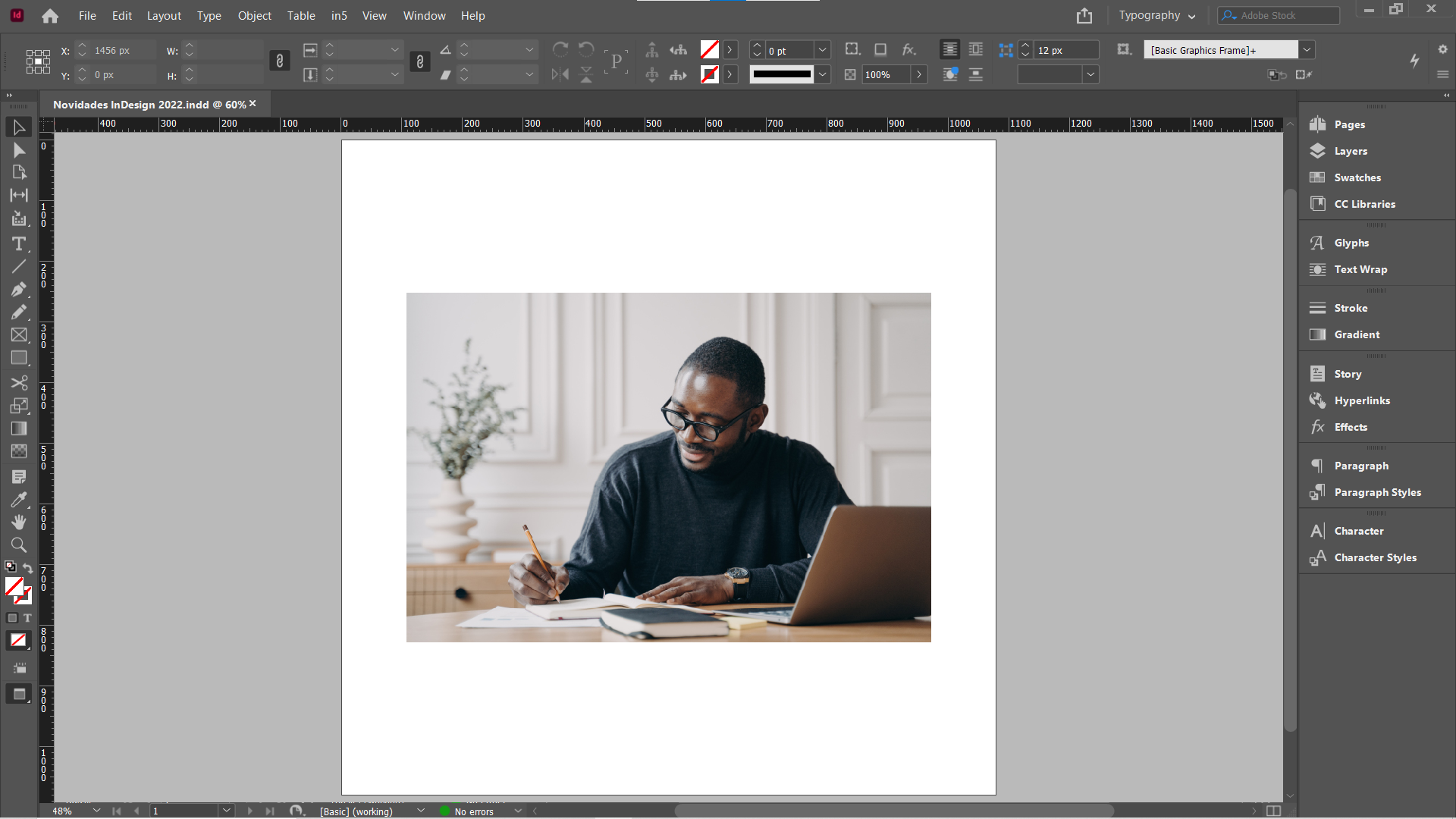Toggle formatting affects container
The width and height of the screenshot is (1456, 819).
pos(12,618)
